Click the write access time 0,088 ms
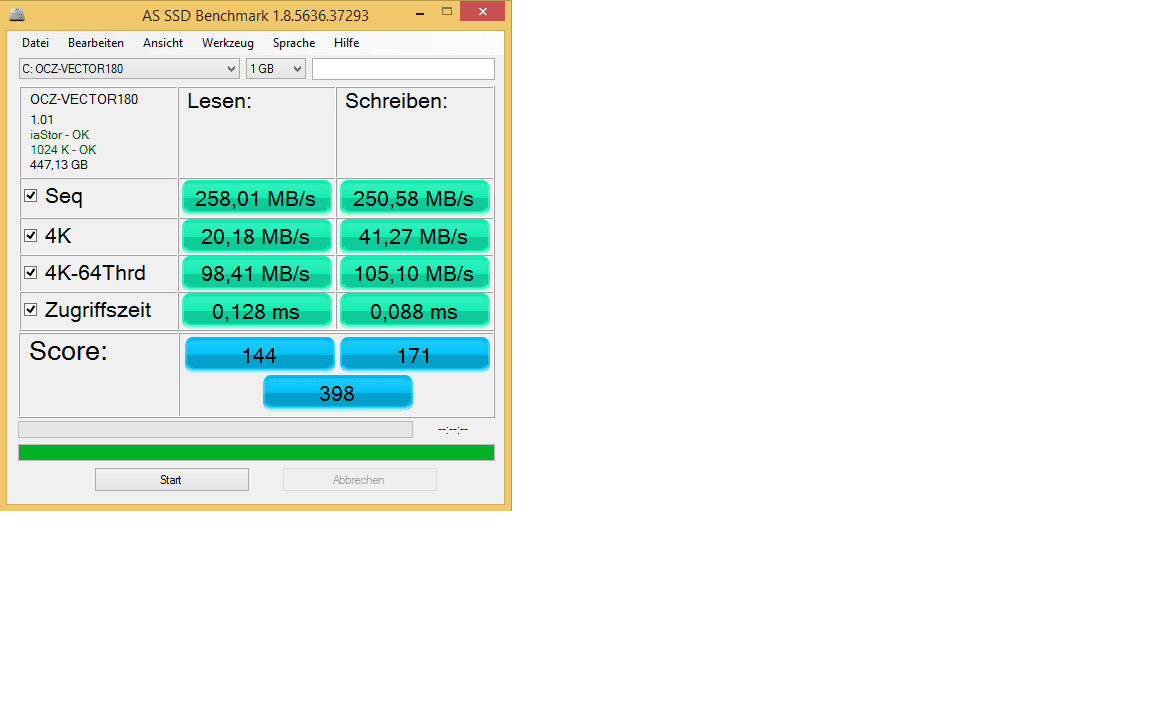The width and height of the screenshot is (1152, 720). [x=414, y=311]
